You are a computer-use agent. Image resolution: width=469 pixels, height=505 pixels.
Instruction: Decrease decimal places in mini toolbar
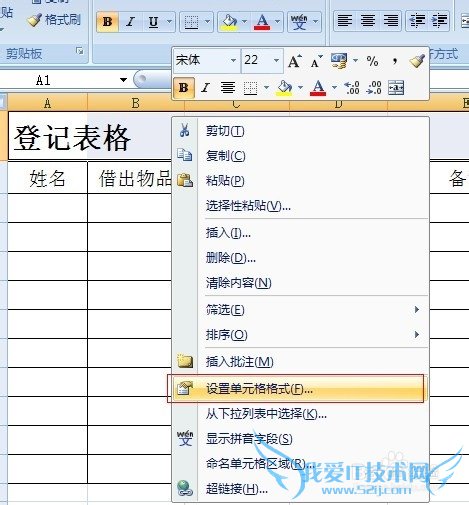pyautogui.click(x=374, y=88)
